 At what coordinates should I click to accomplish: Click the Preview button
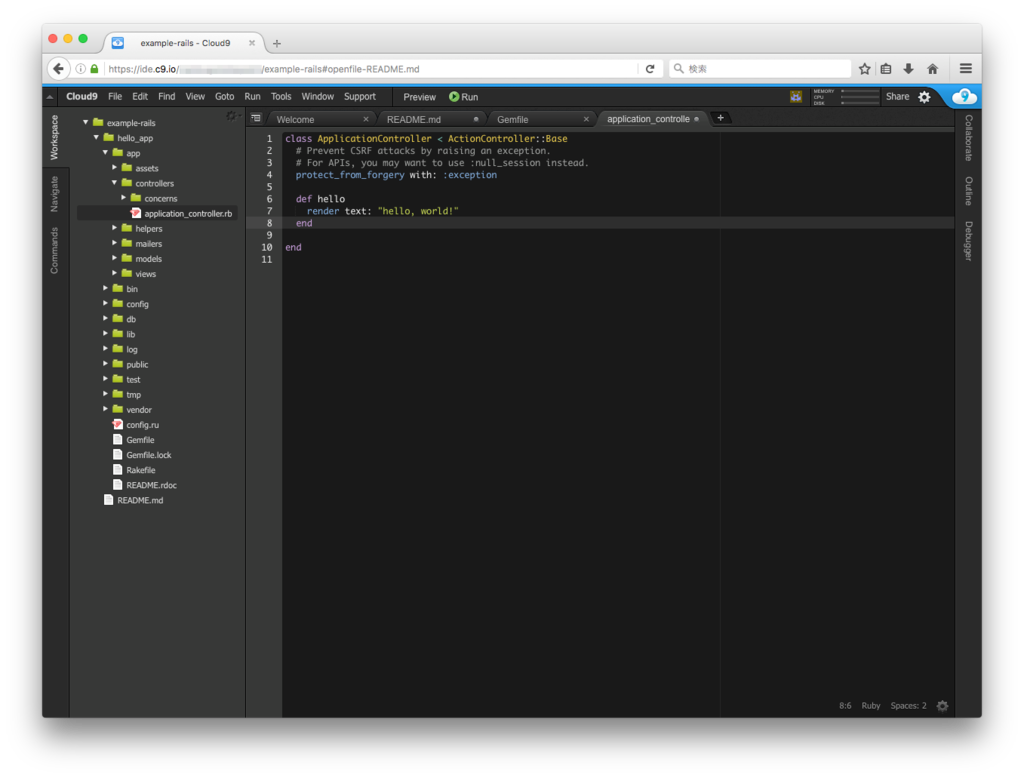(x=419, y=97)
